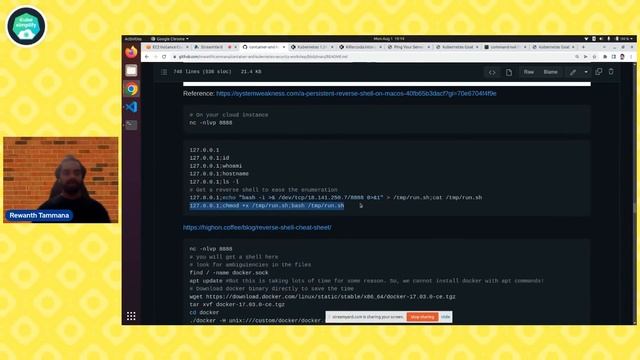Click the 'nc -nlvp 8888' line under cloud instance comment

tap(211, 123)
